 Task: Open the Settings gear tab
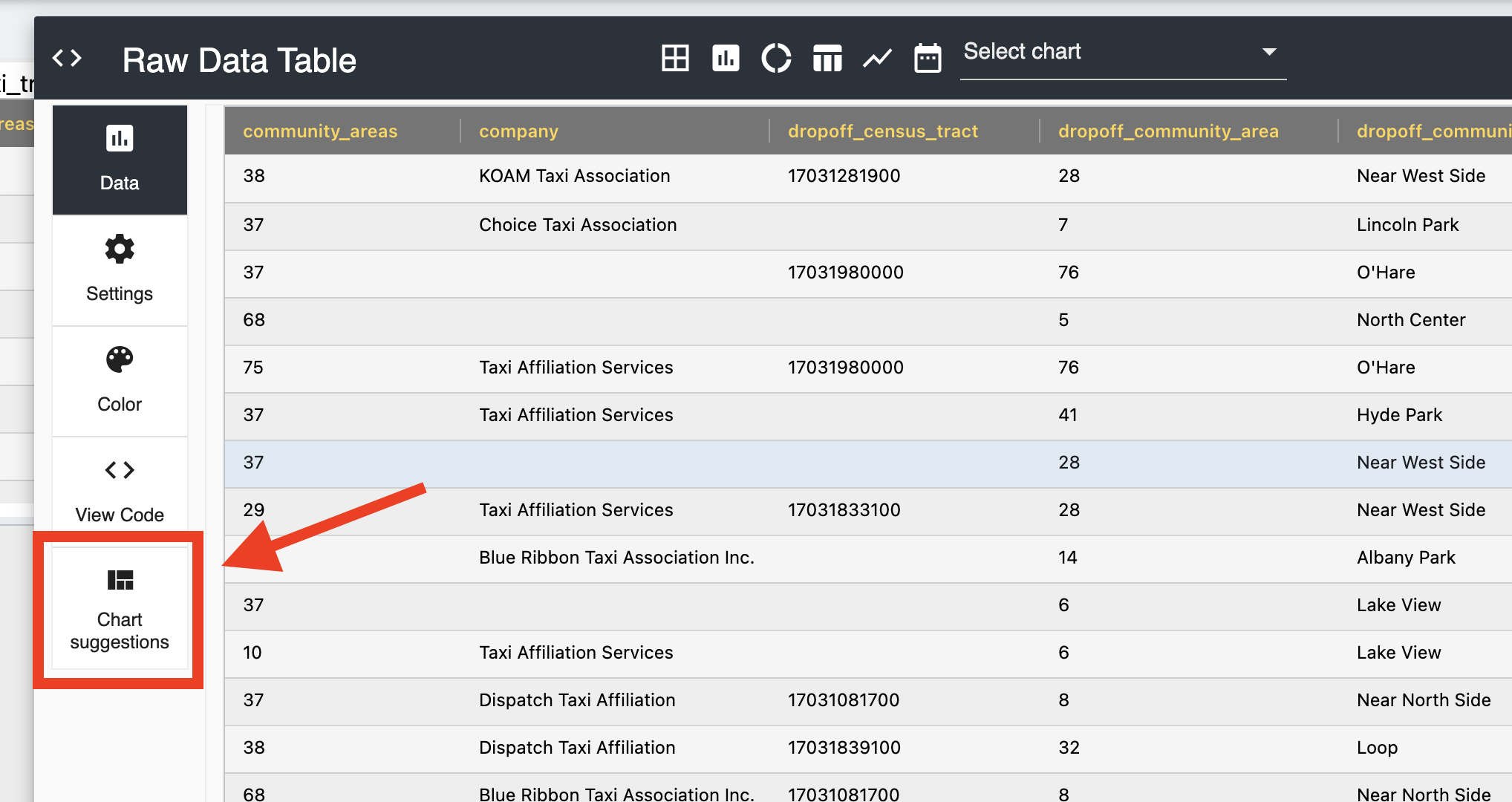120,270
